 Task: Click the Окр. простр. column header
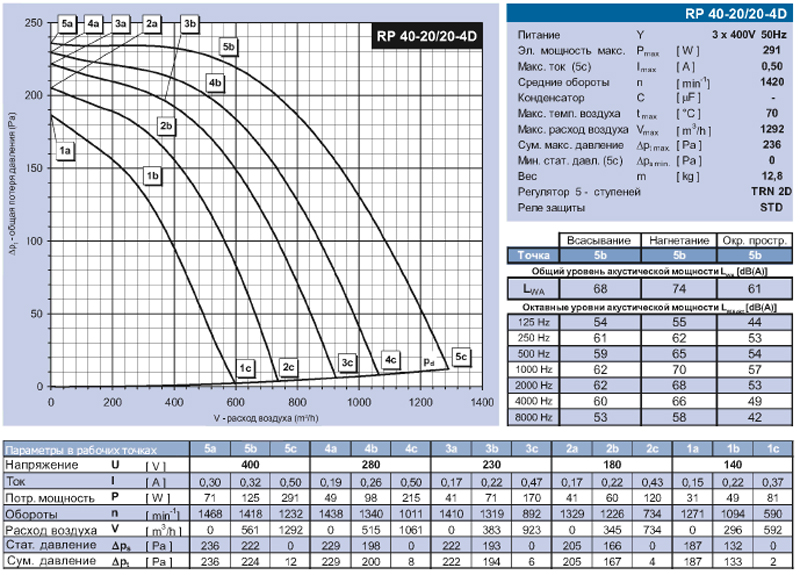753,241
